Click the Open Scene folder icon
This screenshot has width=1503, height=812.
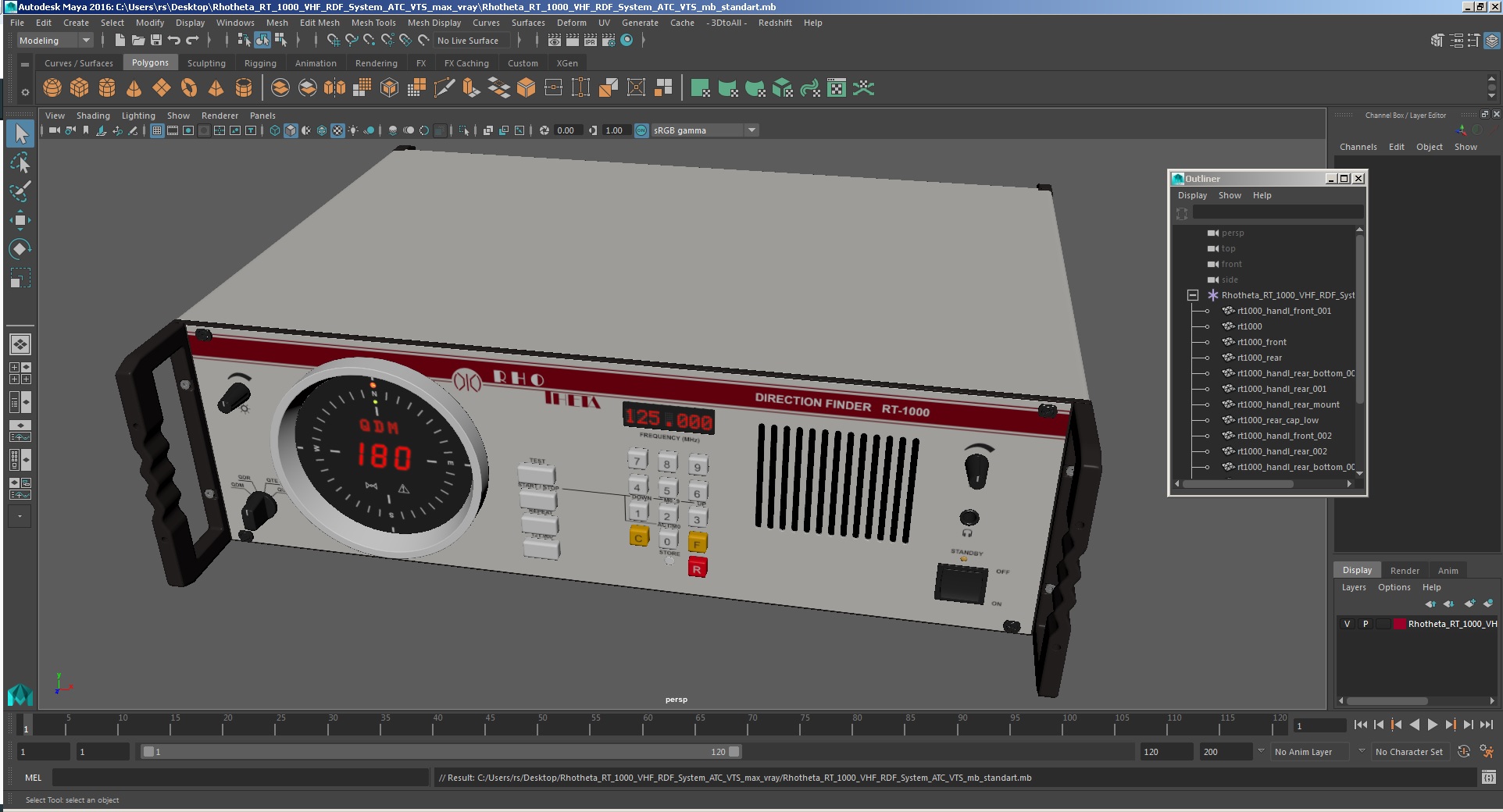137,41
